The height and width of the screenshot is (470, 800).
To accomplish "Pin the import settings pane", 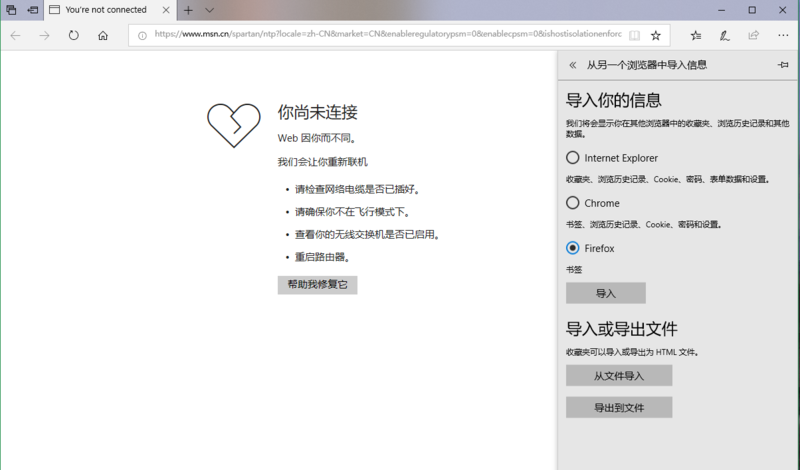I will pos(783,65).
